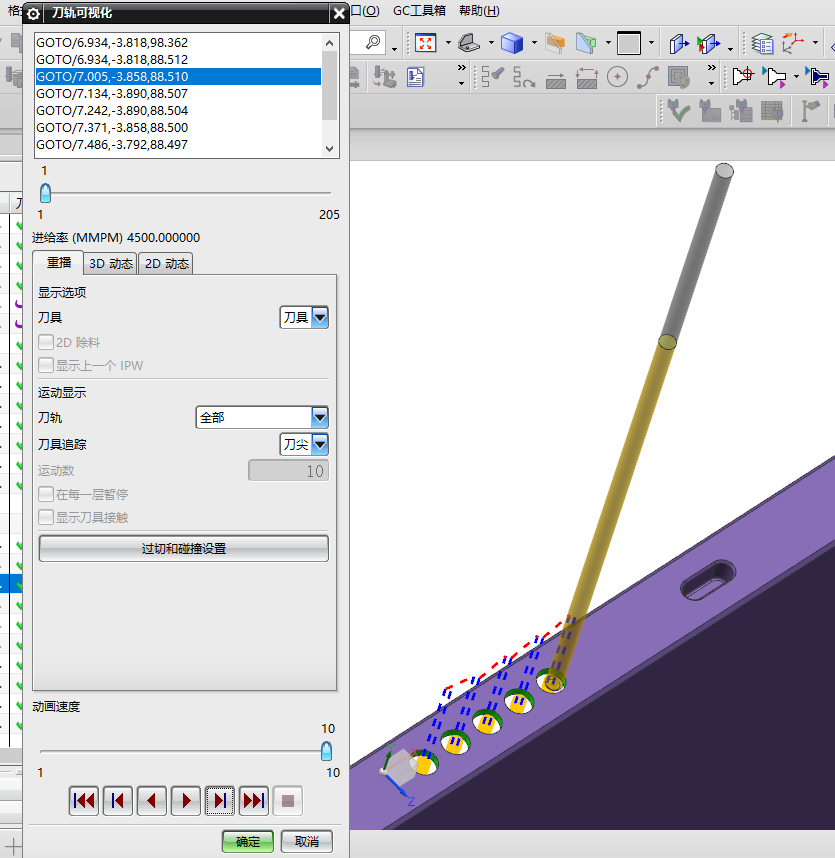Click the green 确定 button

247,841
